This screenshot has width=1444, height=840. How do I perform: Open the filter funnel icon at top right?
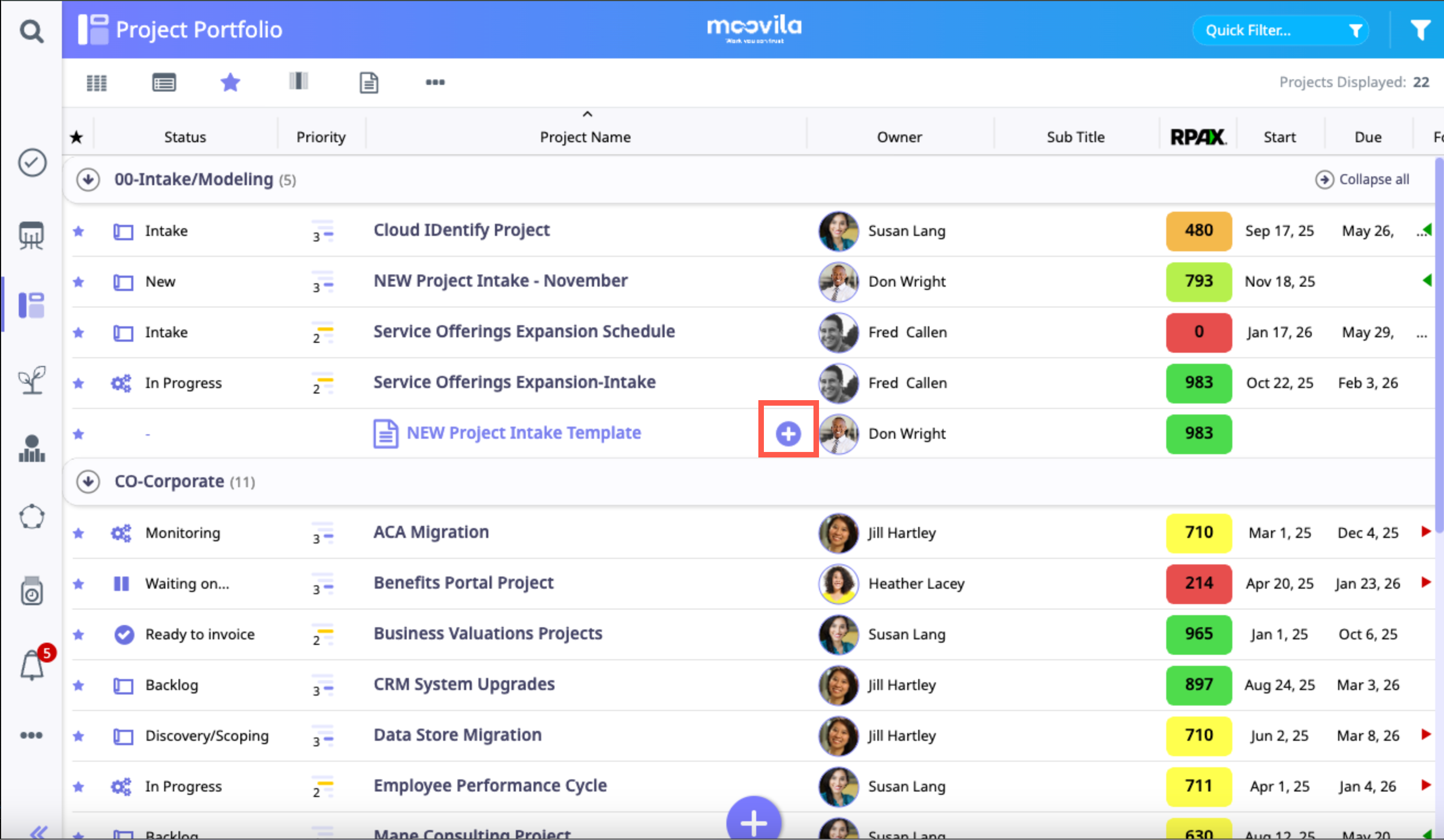coord(1420,30)
